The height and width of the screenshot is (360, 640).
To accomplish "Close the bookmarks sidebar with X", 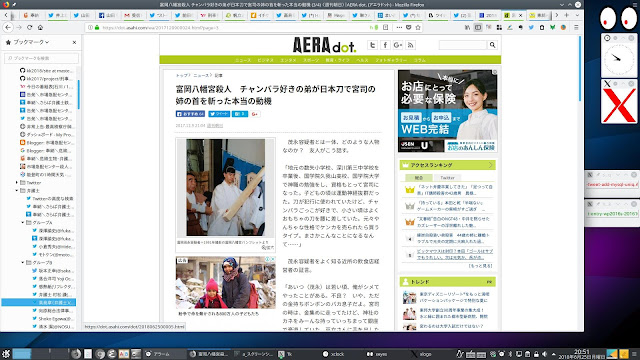I will tap(74, 42).
